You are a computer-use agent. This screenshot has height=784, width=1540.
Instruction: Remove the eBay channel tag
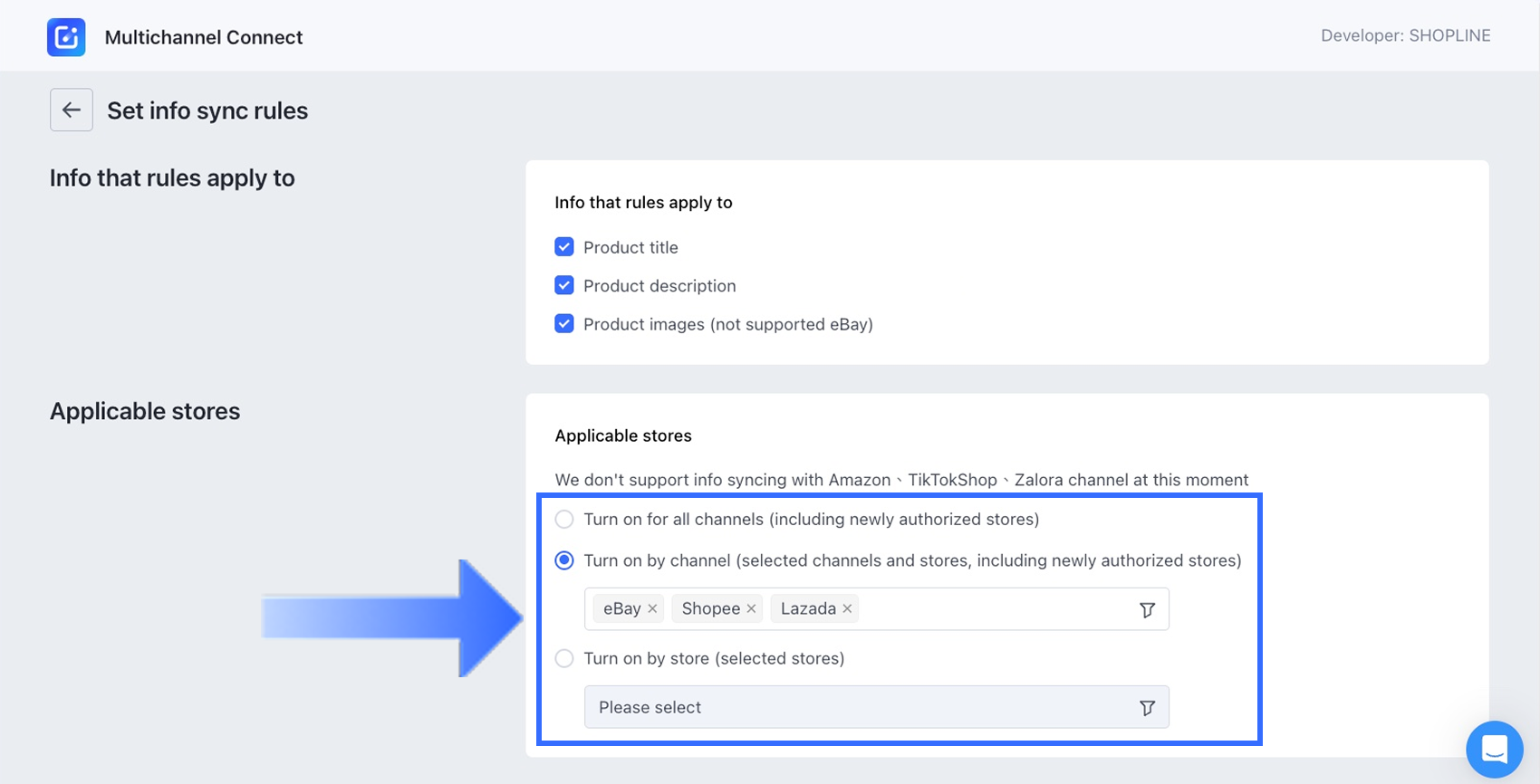pos(652,609)
